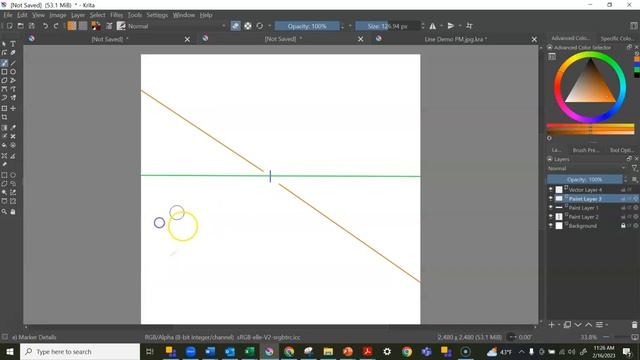The width and height of the screenshot is (640, 360).
Task: Open layer blending mode Normal dropdown
Action: (587, 168)
